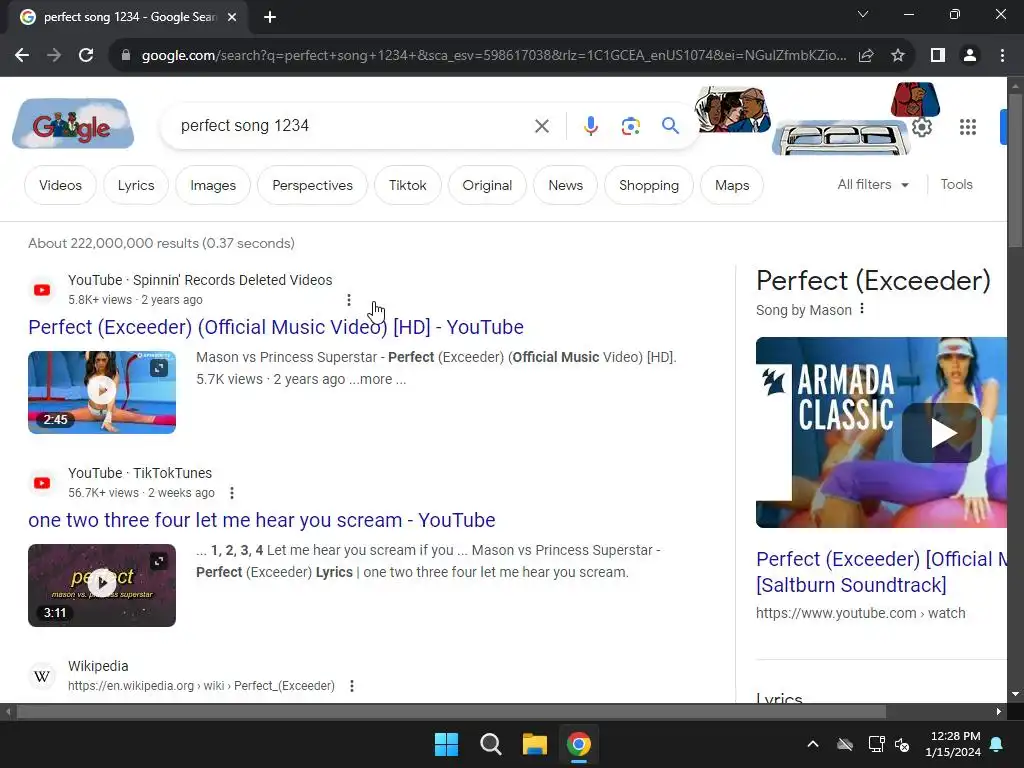Open the Google apps grid
Viewport: 1024px width, 768px height.
coord(967,127)
